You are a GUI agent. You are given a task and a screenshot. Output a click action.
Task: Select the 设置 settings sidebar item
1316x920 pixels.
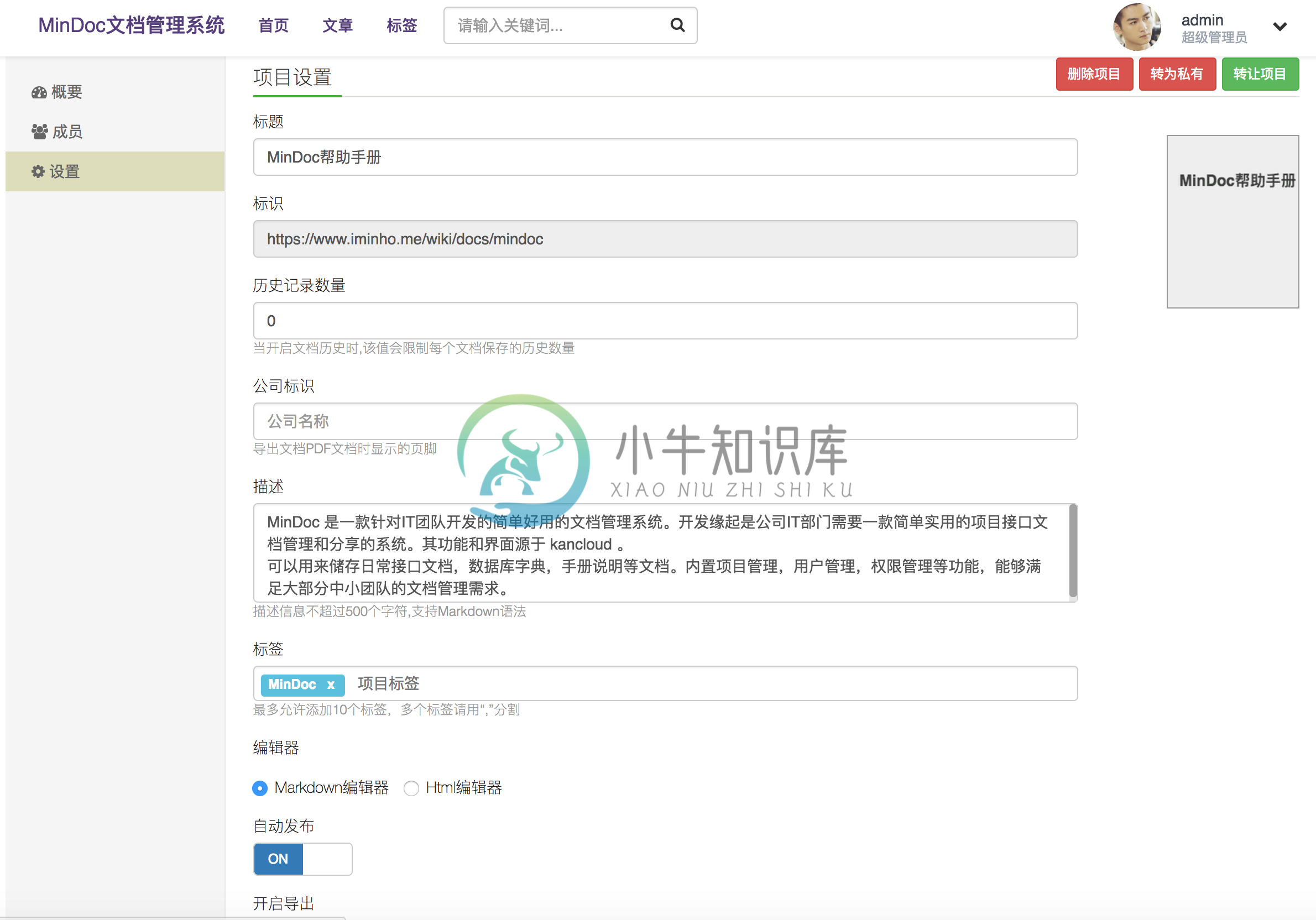click(x=114, y=171)
